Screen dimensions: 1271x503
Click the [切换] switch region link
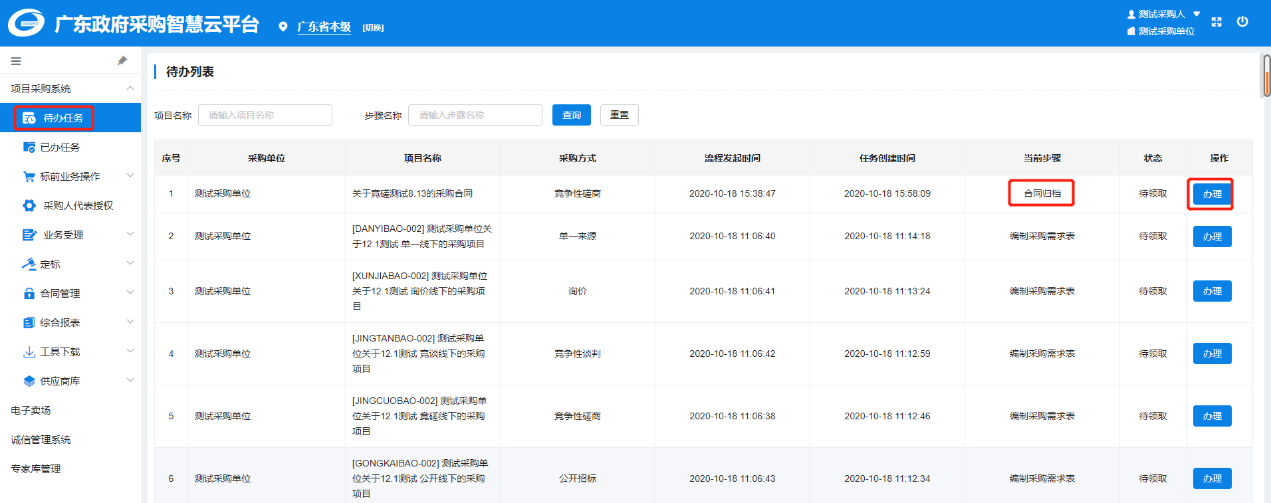[373, 27]
